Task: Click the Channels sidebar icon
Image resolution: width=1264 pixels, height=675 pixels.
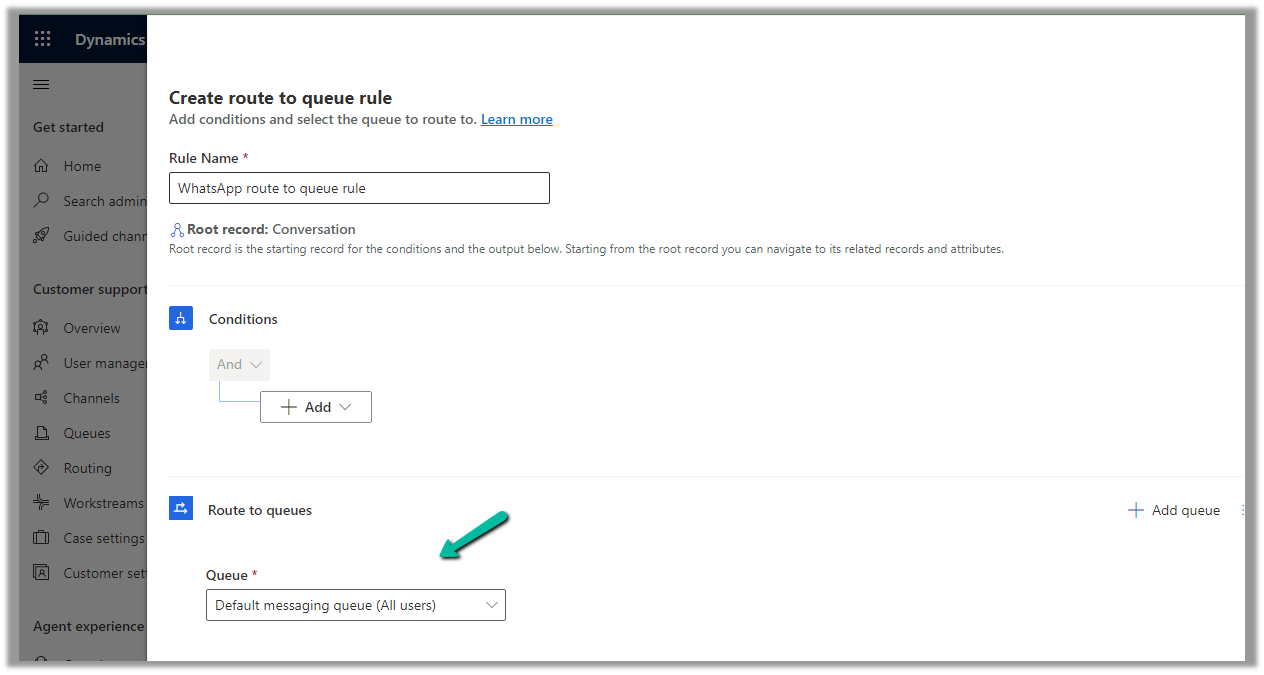Action: [x=42, y=398]
